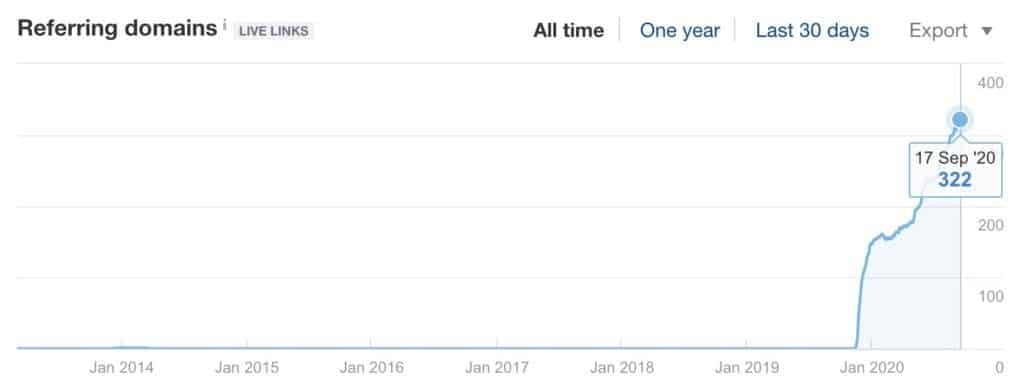Switch to One year view

679,31
